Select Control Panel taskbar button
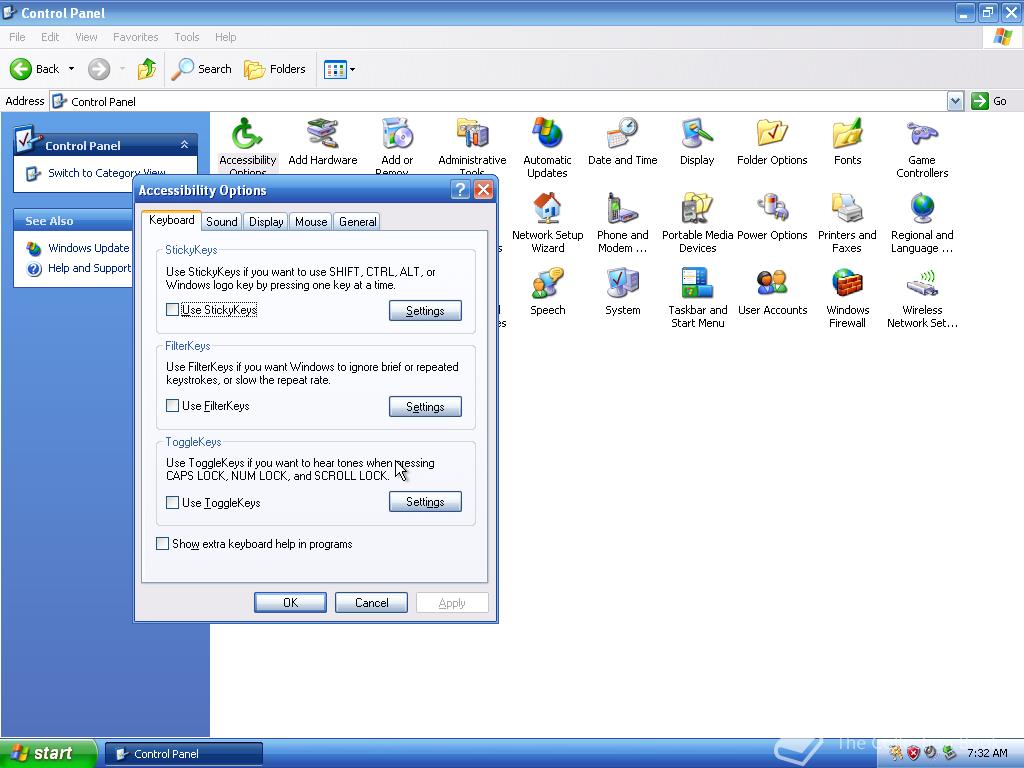 pyautogui.click(x=184, y=754)
